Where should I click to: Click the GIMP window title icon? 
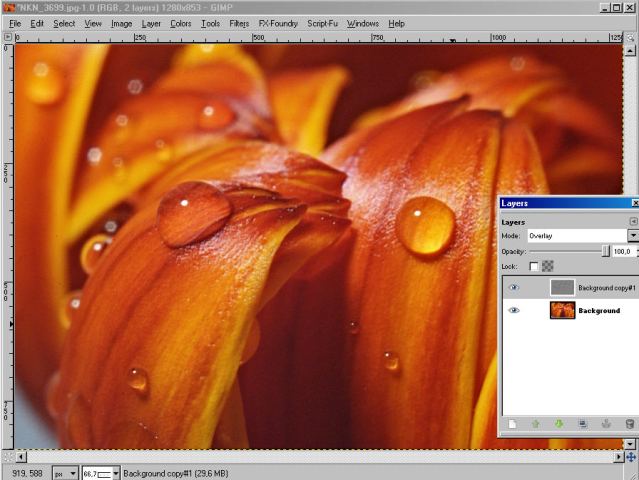9,7
